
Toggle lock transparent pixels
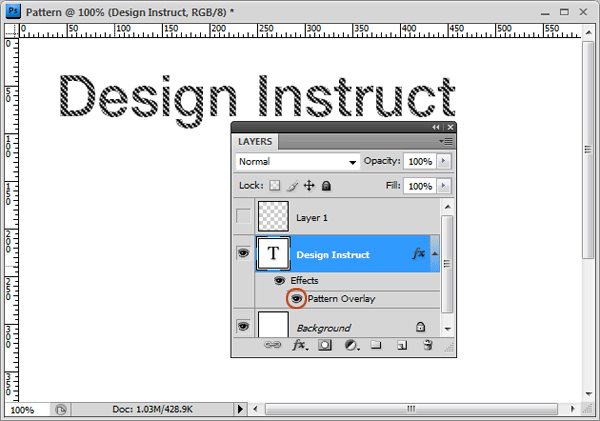274,186
